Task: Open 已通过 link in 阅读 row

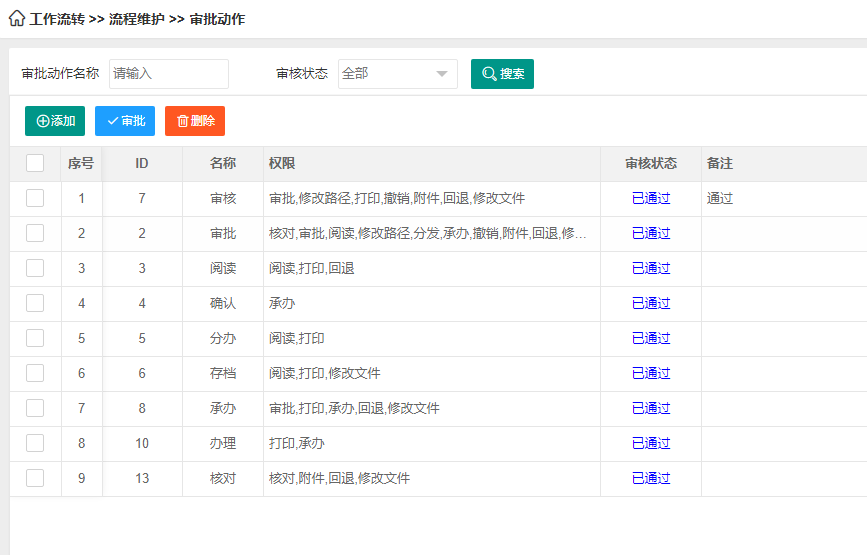Action: point(651,268)
